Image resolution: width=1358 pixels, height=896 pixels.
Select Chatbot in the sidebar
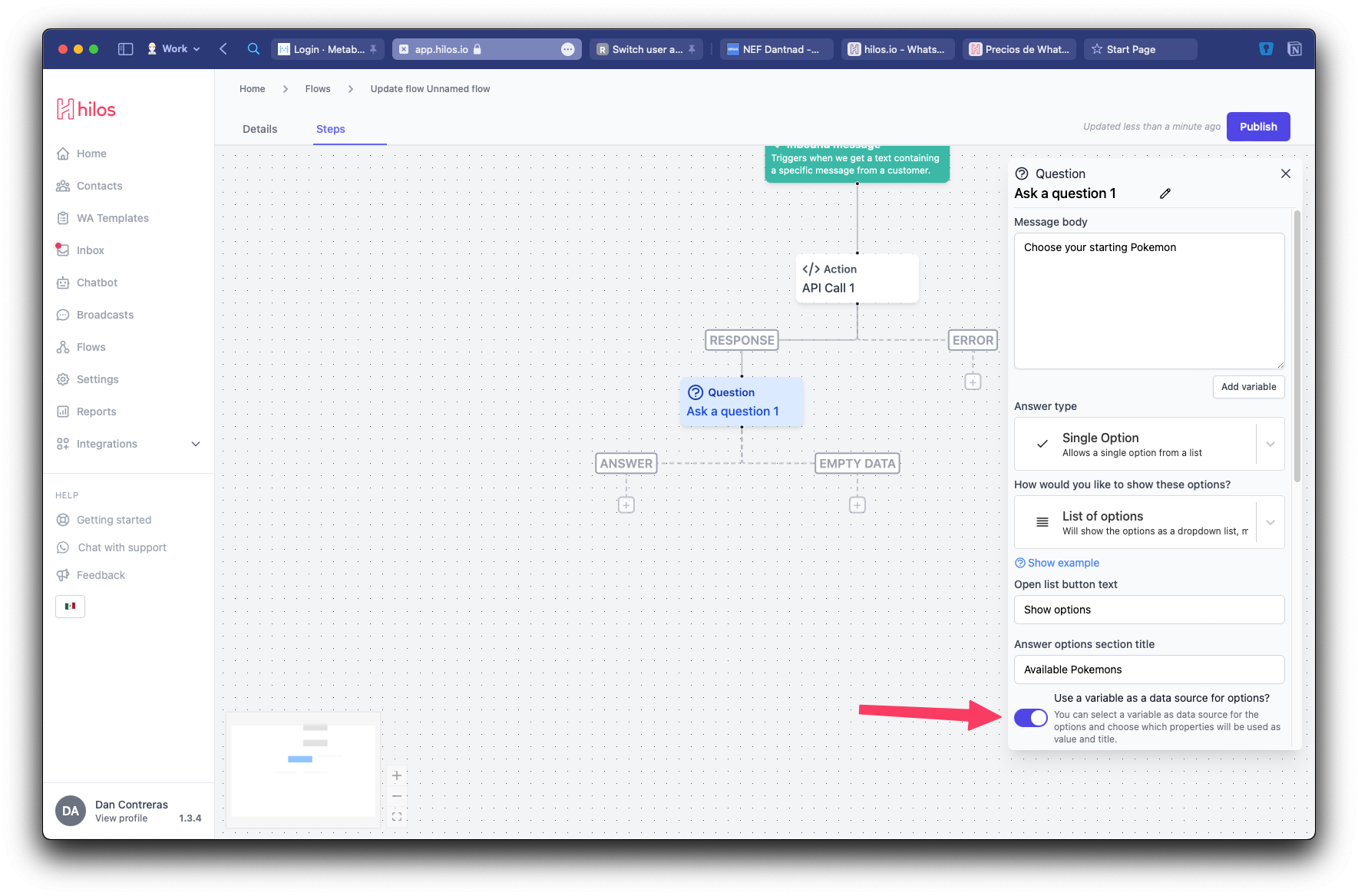(97, 282)
